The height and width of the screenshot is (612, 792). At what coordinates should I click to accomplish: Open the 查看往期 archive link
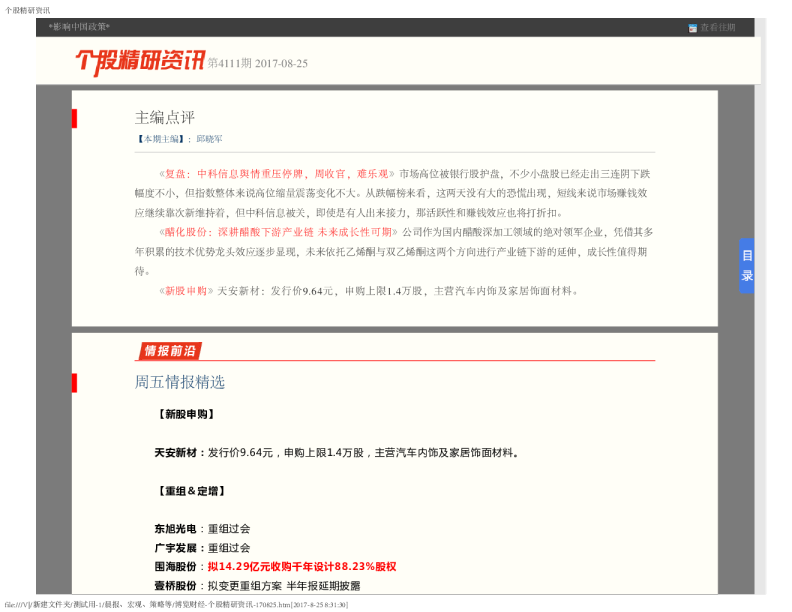coord(717,28)
